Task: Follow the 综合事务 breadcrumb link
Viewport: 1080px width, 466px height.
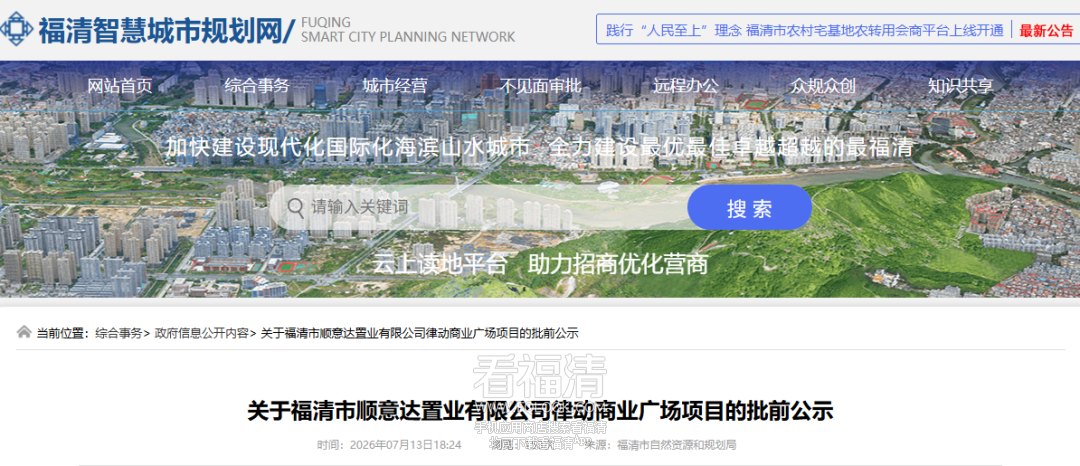Action: pyautogui.click(x=118, y=333)
